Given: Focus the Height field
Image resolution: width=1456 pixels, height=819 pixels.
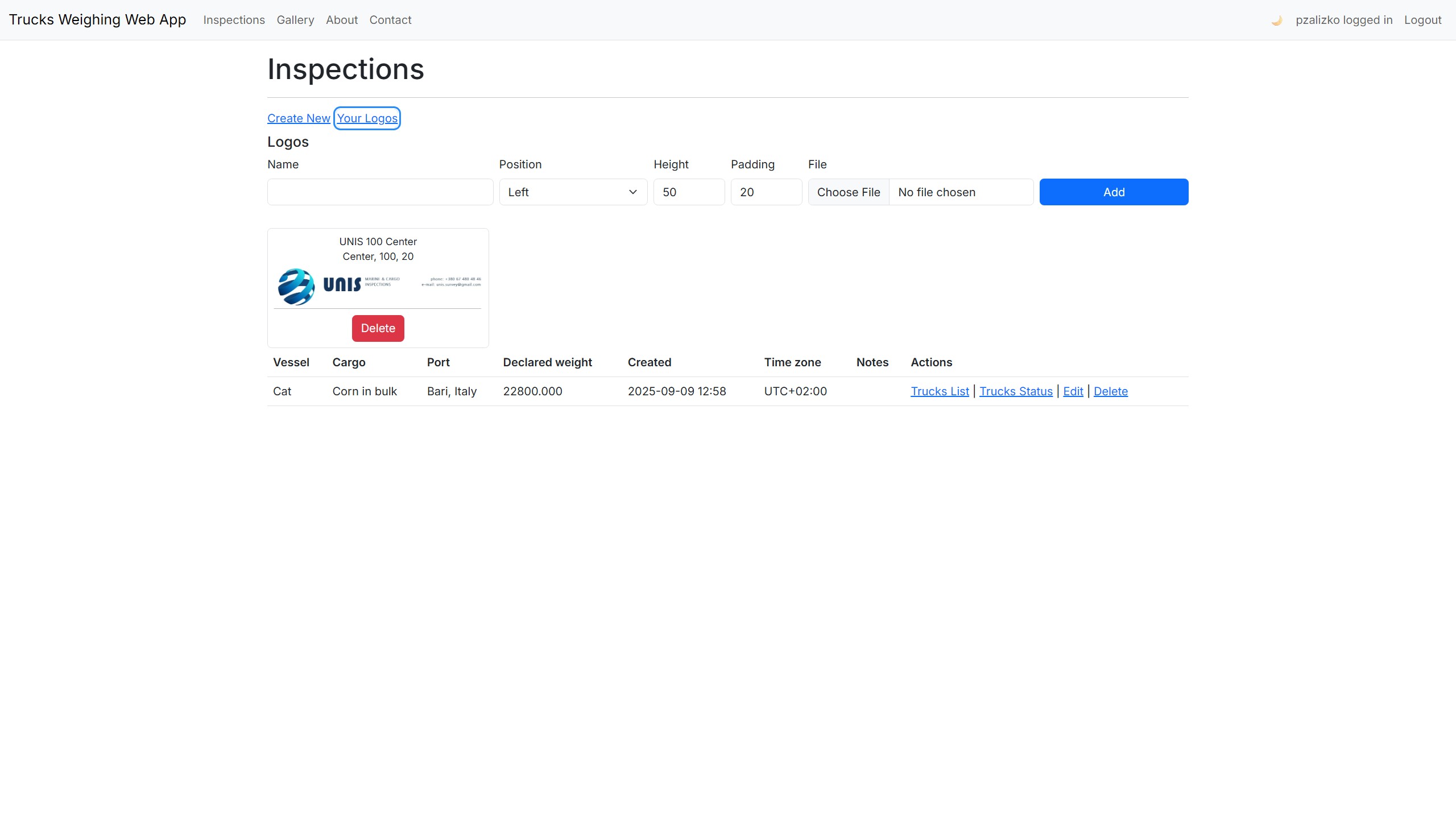Looking at the screenshot, I should (688, 192).
